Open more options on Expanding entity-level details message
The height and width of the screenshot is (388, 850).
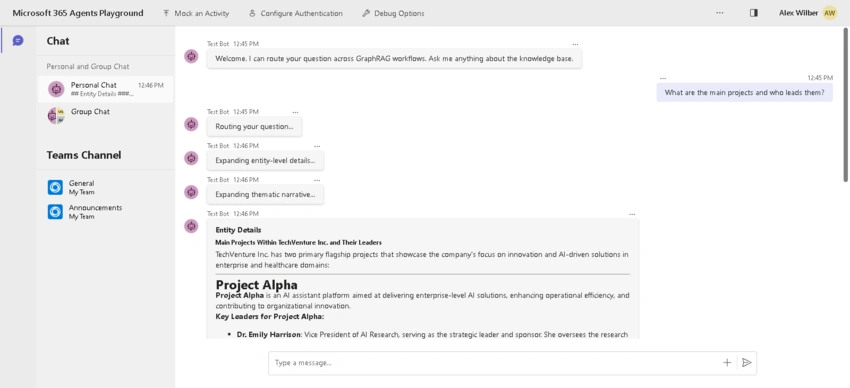(317, 146)
